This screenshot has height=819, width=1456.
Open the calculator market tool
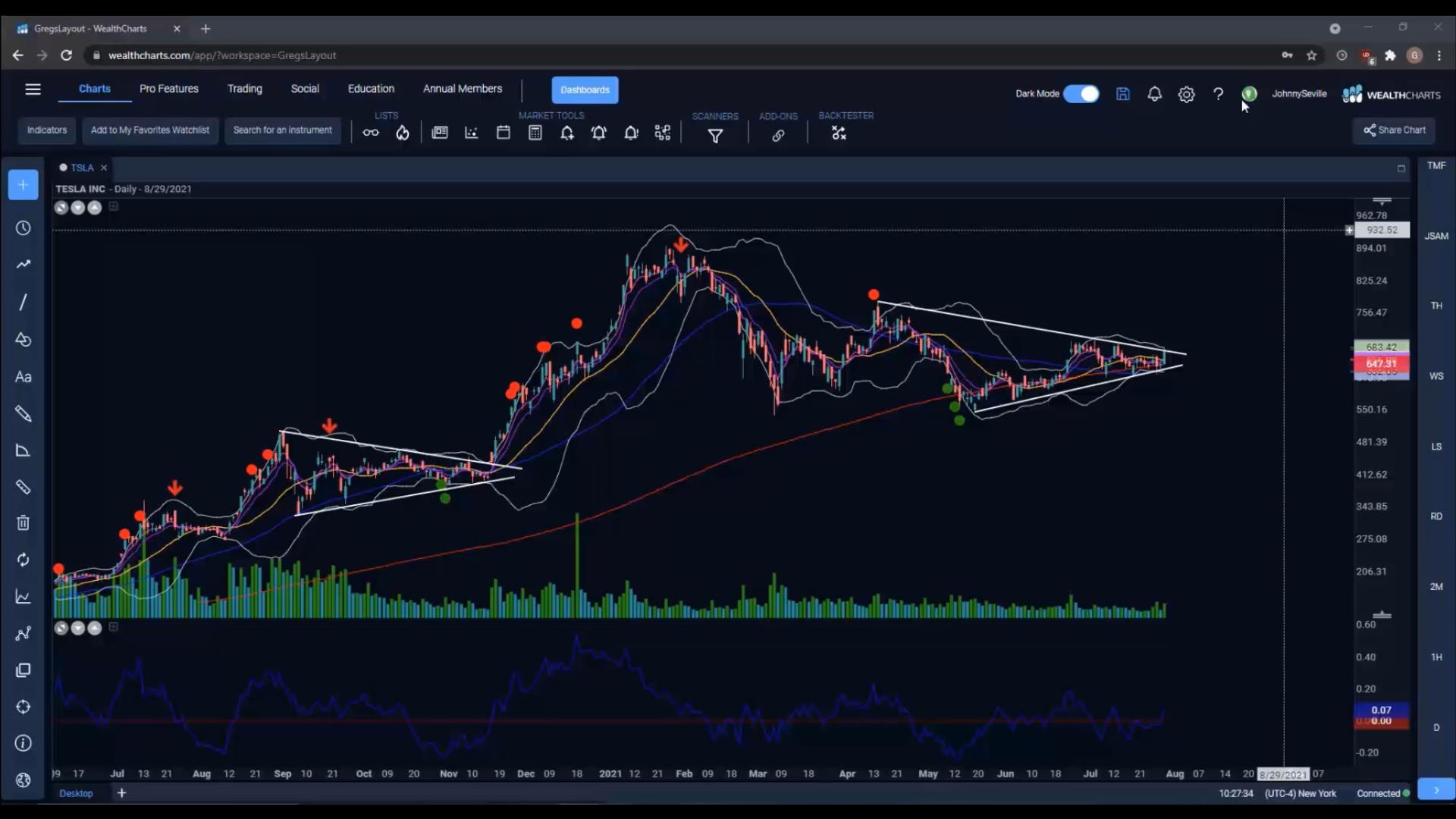535,133
